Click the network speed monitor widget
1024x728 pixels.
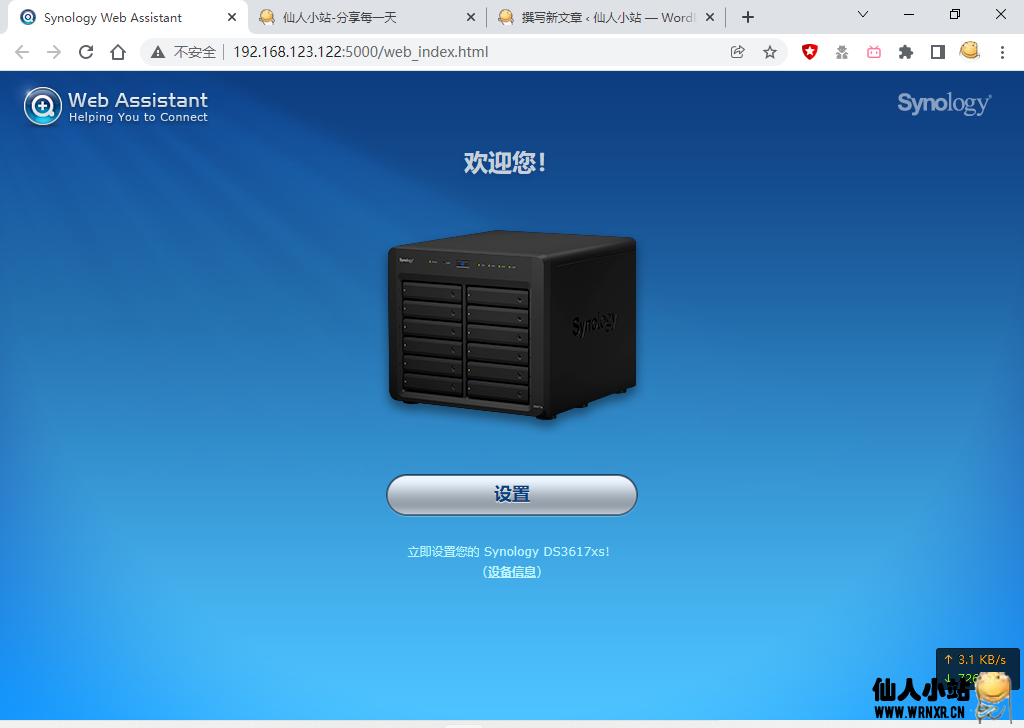(977, 667)
